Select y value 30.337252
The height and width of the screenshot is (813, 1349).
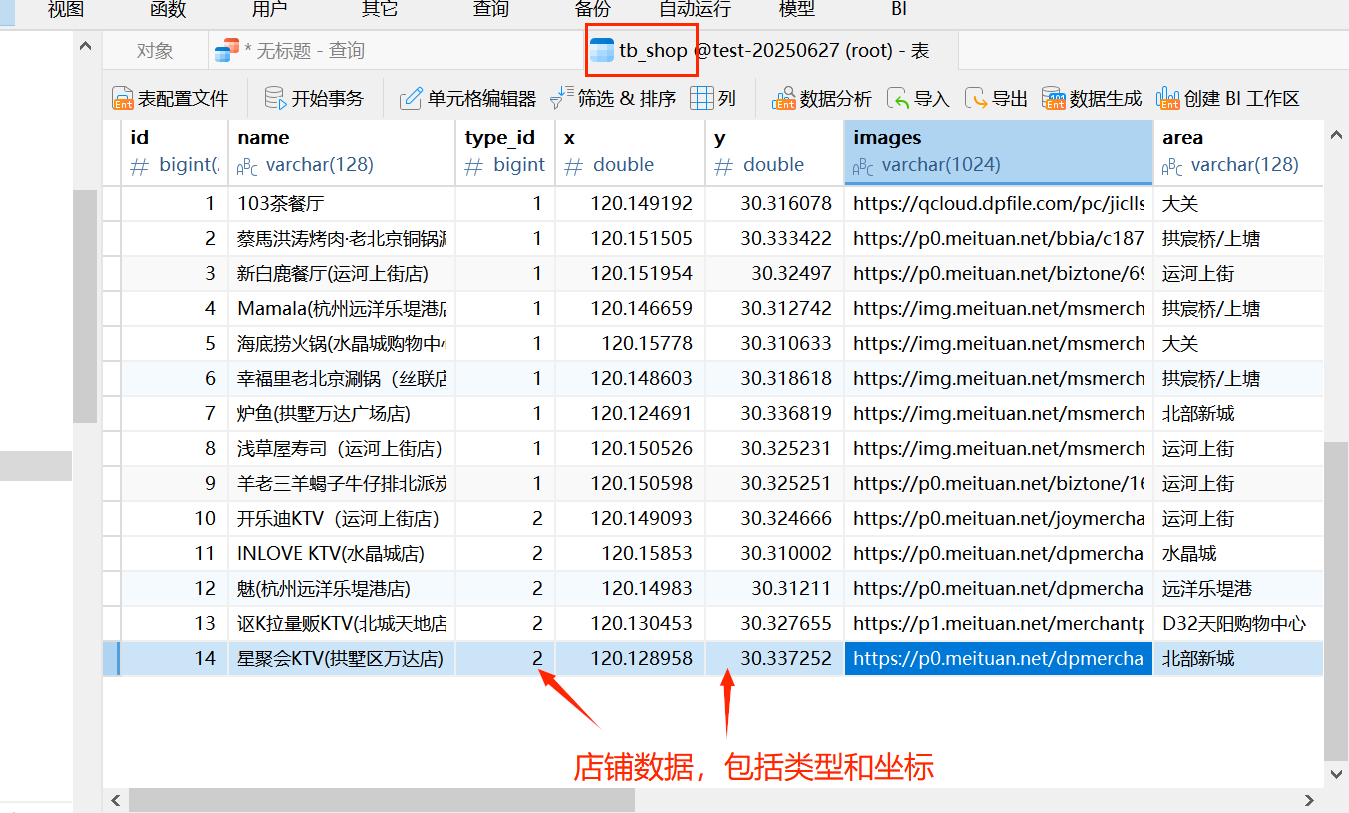point(775,658)
